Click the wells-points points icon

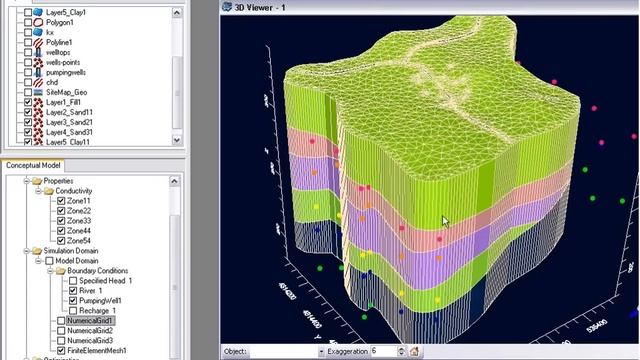pyautogui.click(x=38, y=62)
